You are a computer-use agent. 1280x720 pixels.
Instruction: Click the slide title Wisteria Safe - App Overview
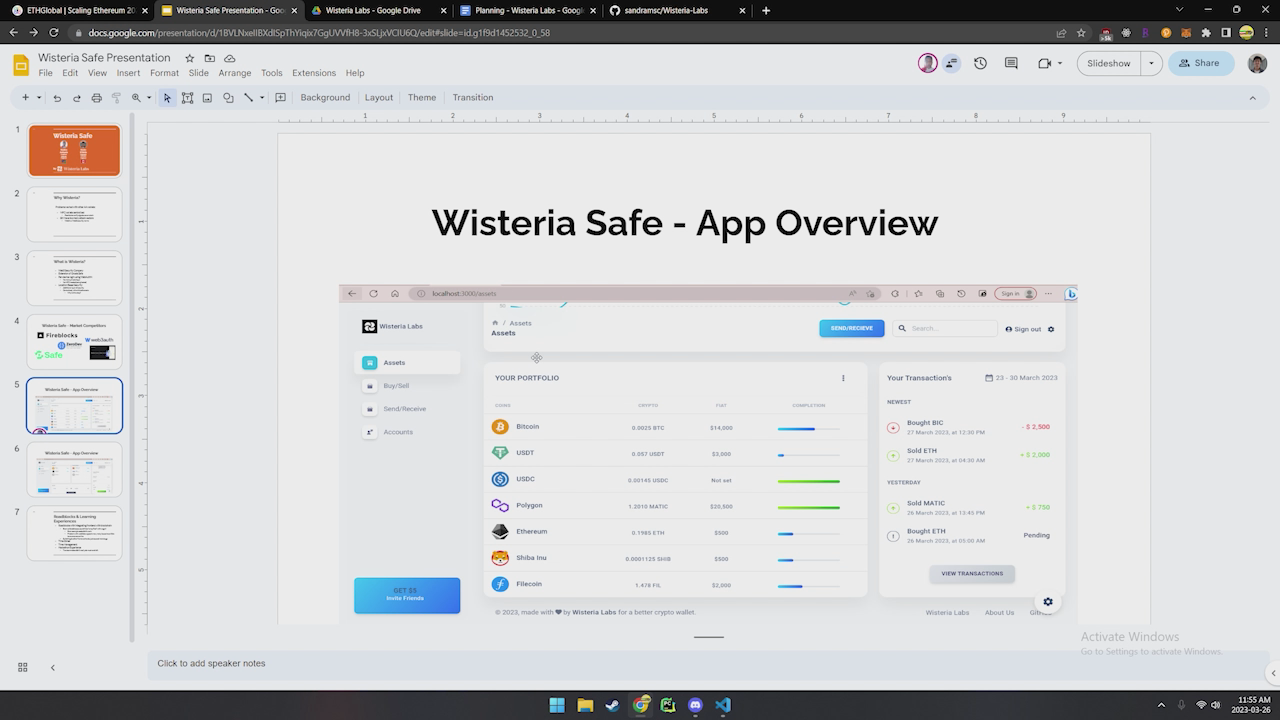point(684,222)
